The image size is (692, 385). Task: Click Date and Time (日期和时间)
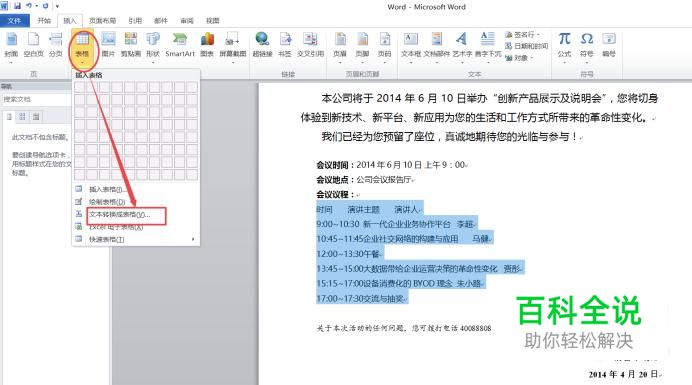527,46
